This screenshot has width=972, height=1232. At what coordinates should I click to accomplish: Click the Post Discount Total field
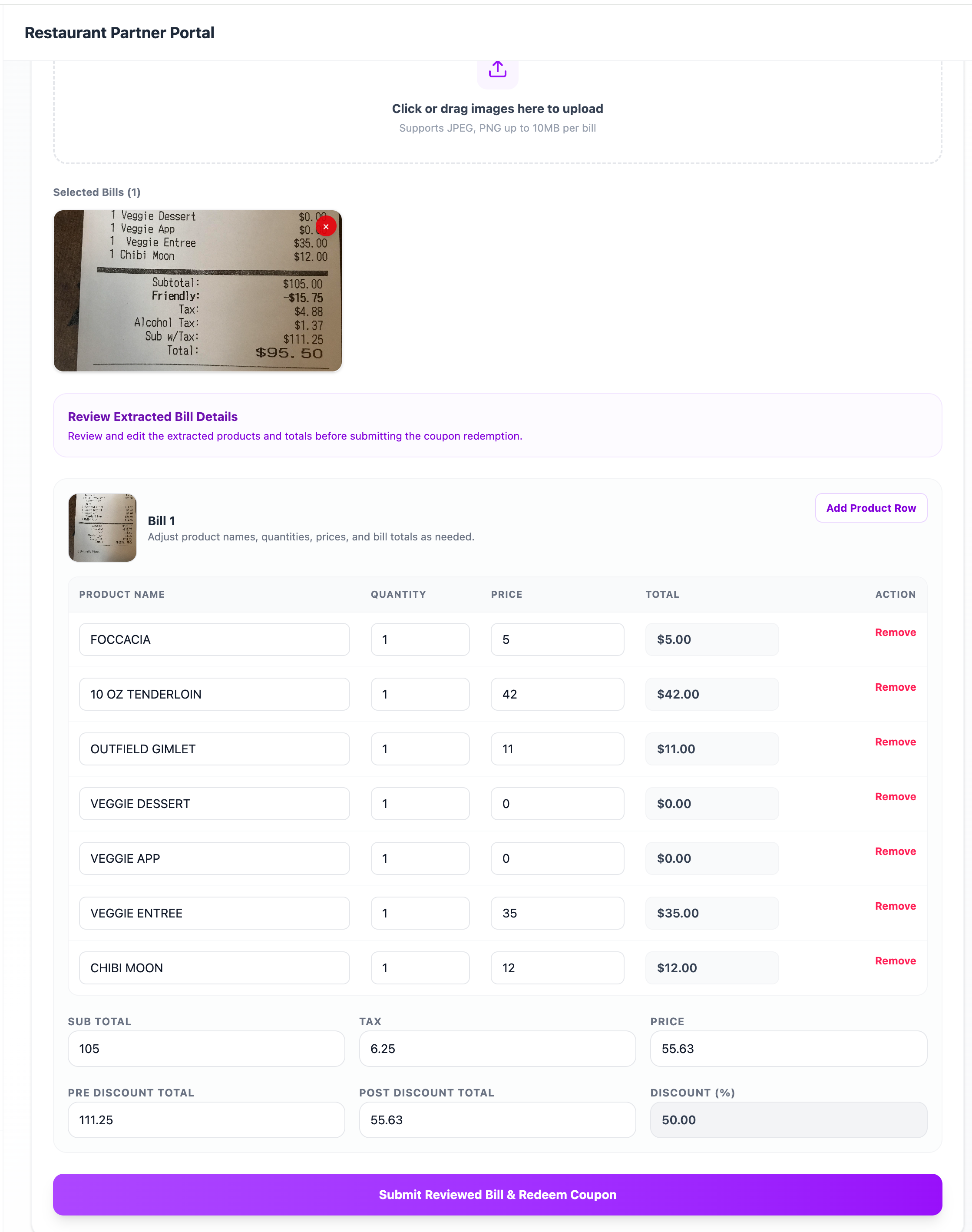[497, 1119]
